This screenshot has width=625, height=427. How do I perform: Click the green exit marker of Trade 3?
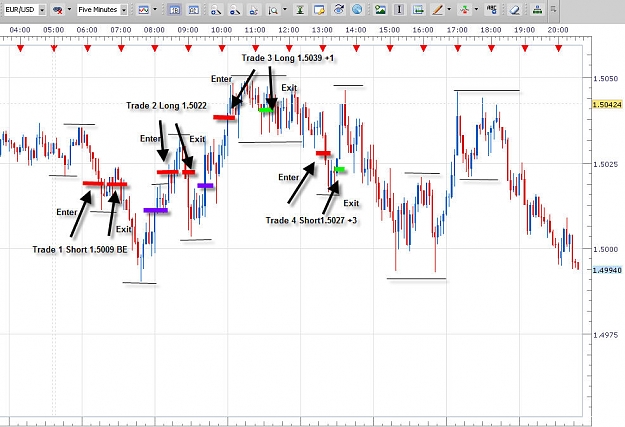tap(266, 109)
